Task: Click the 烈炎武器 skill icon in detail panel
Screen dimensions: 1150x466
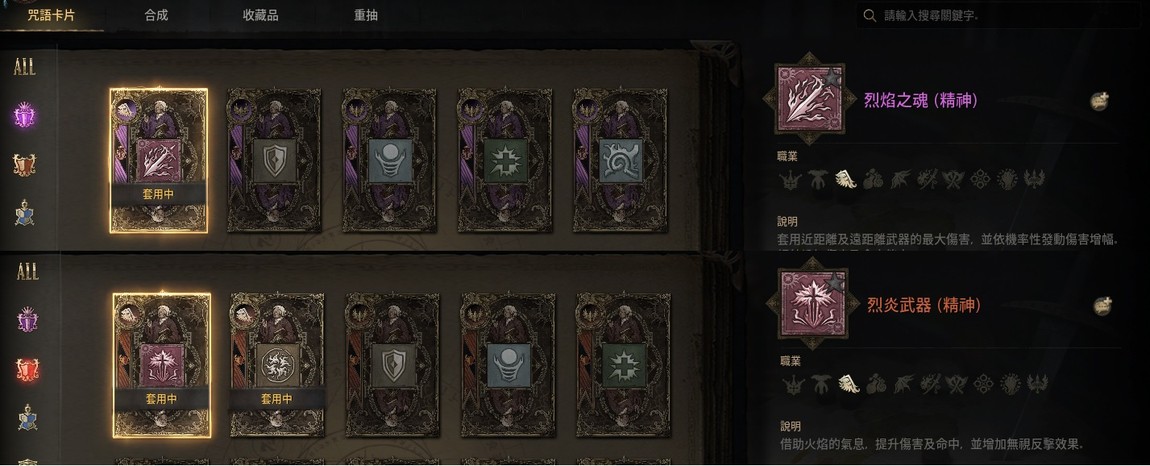Action: click(x=812, y=304)
